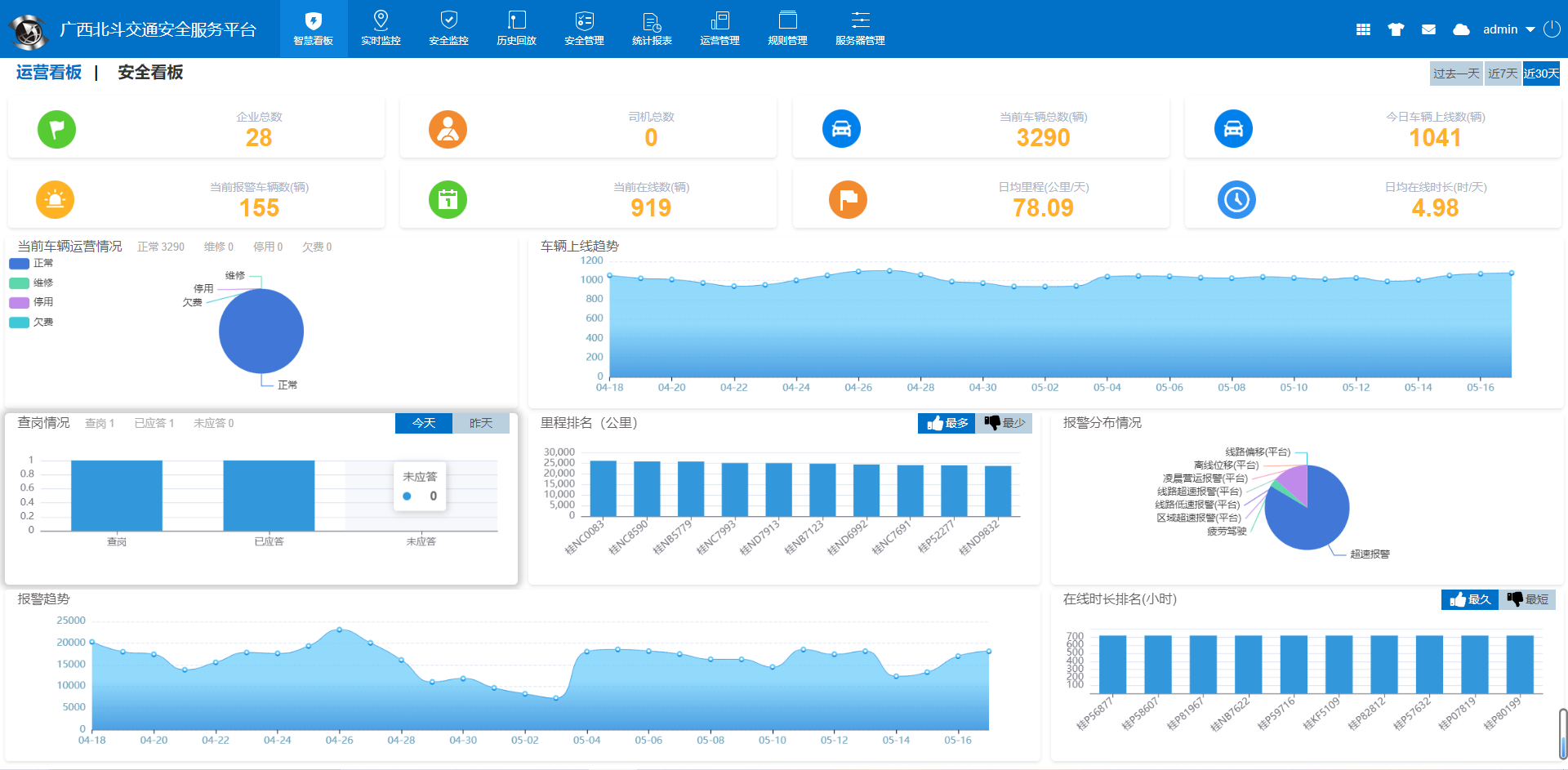Open the 智慧看板 dashboard icon
1568x770 pixels.
[x=314, y=20]
